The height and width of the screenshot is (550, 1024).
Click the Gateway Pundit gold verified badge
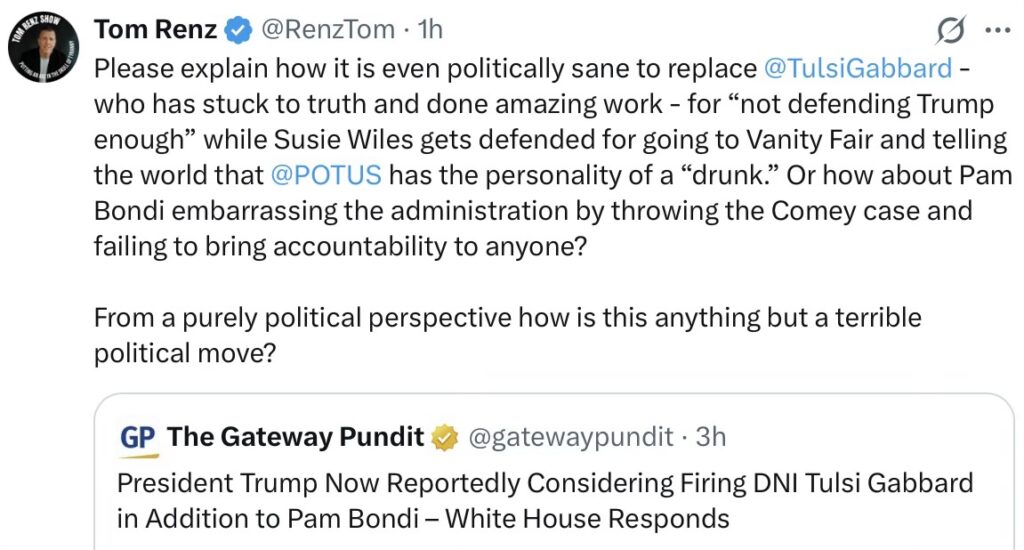pyautogui.click(x=443, y=438)
